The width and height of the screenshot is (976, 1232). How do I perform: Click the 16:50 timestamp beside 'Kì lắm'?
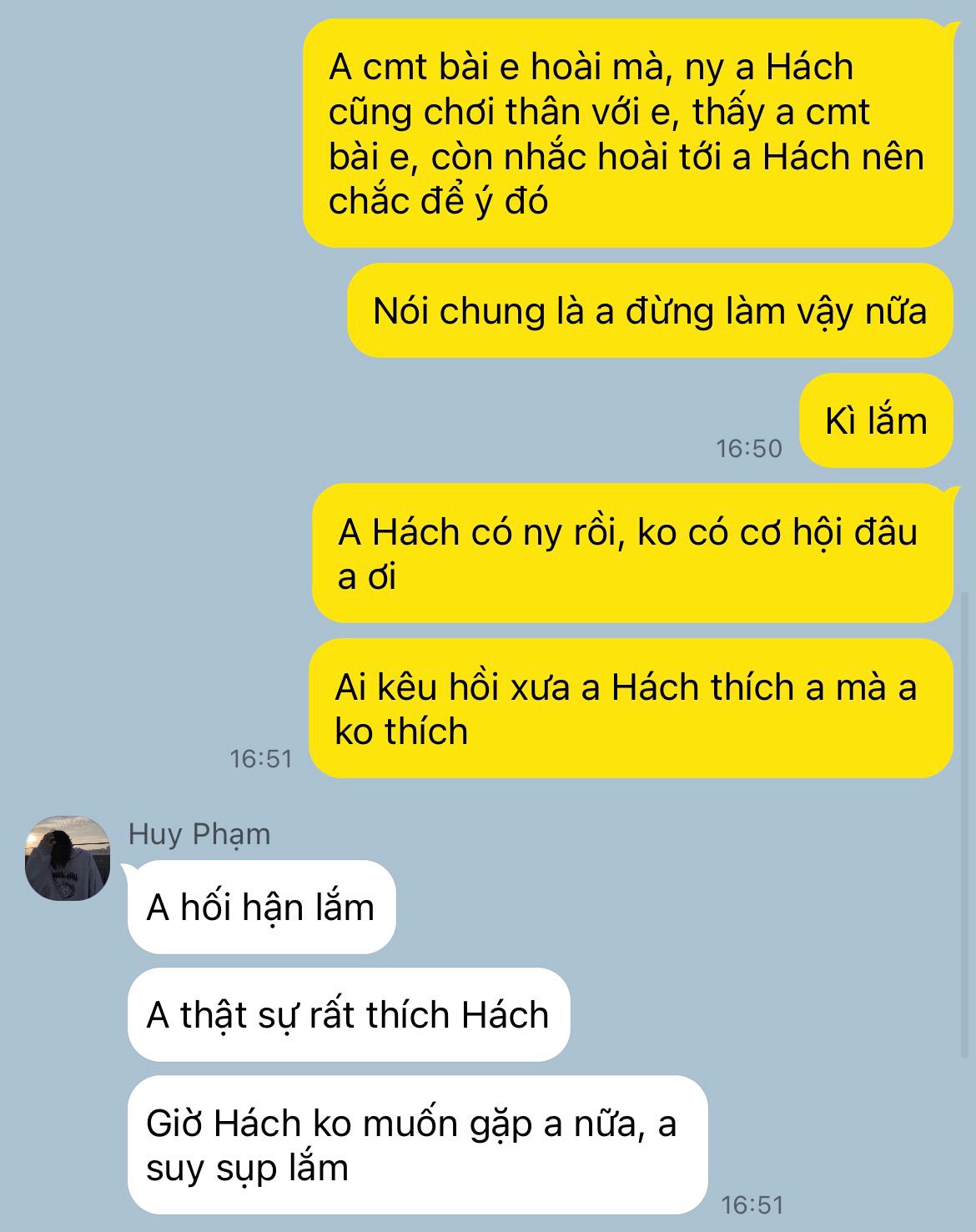pyautogui.click(x=749, y=449)
